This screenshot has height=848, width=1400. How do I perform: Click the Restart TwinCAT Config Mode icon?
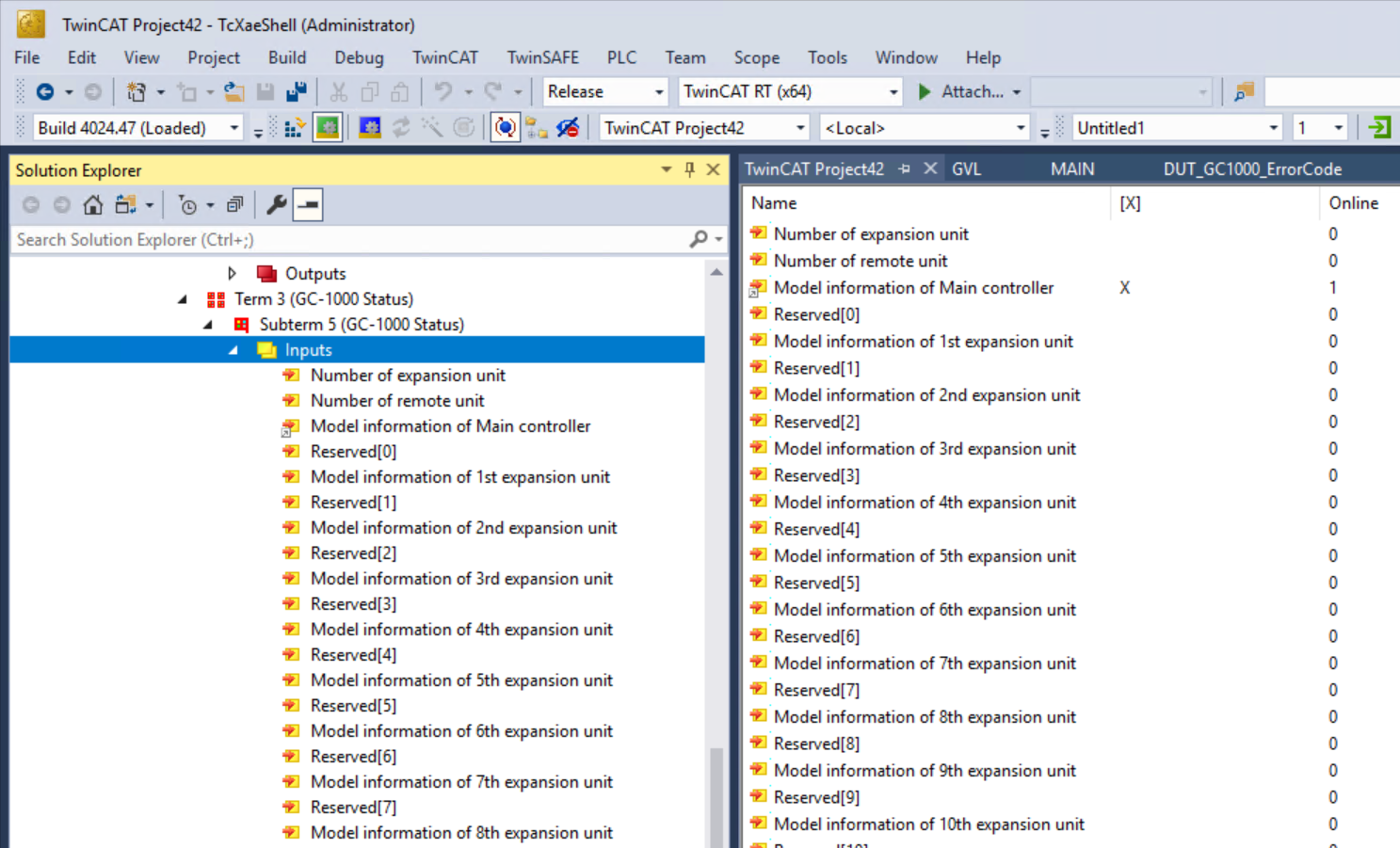370,127
